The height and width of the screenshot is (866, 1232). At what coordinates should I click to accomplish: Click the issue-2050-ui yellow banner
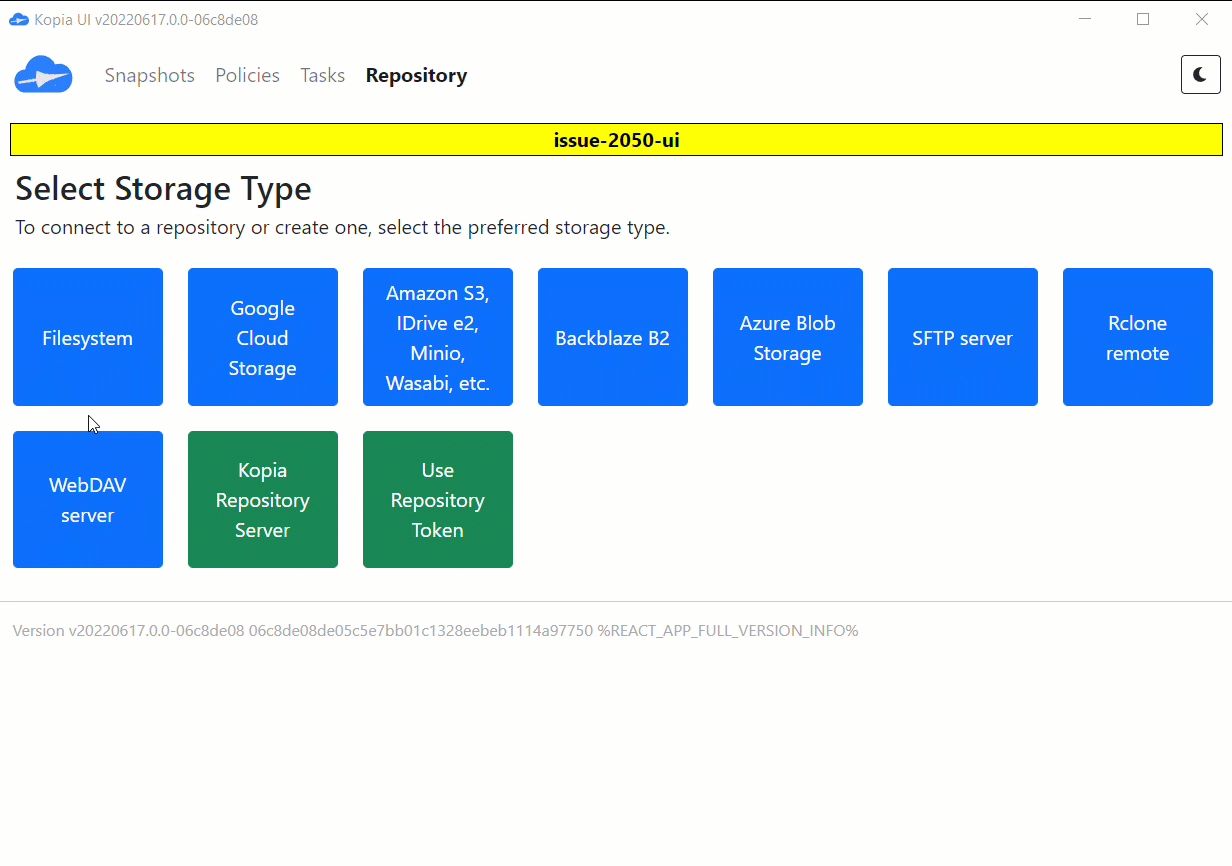[616, 139]
